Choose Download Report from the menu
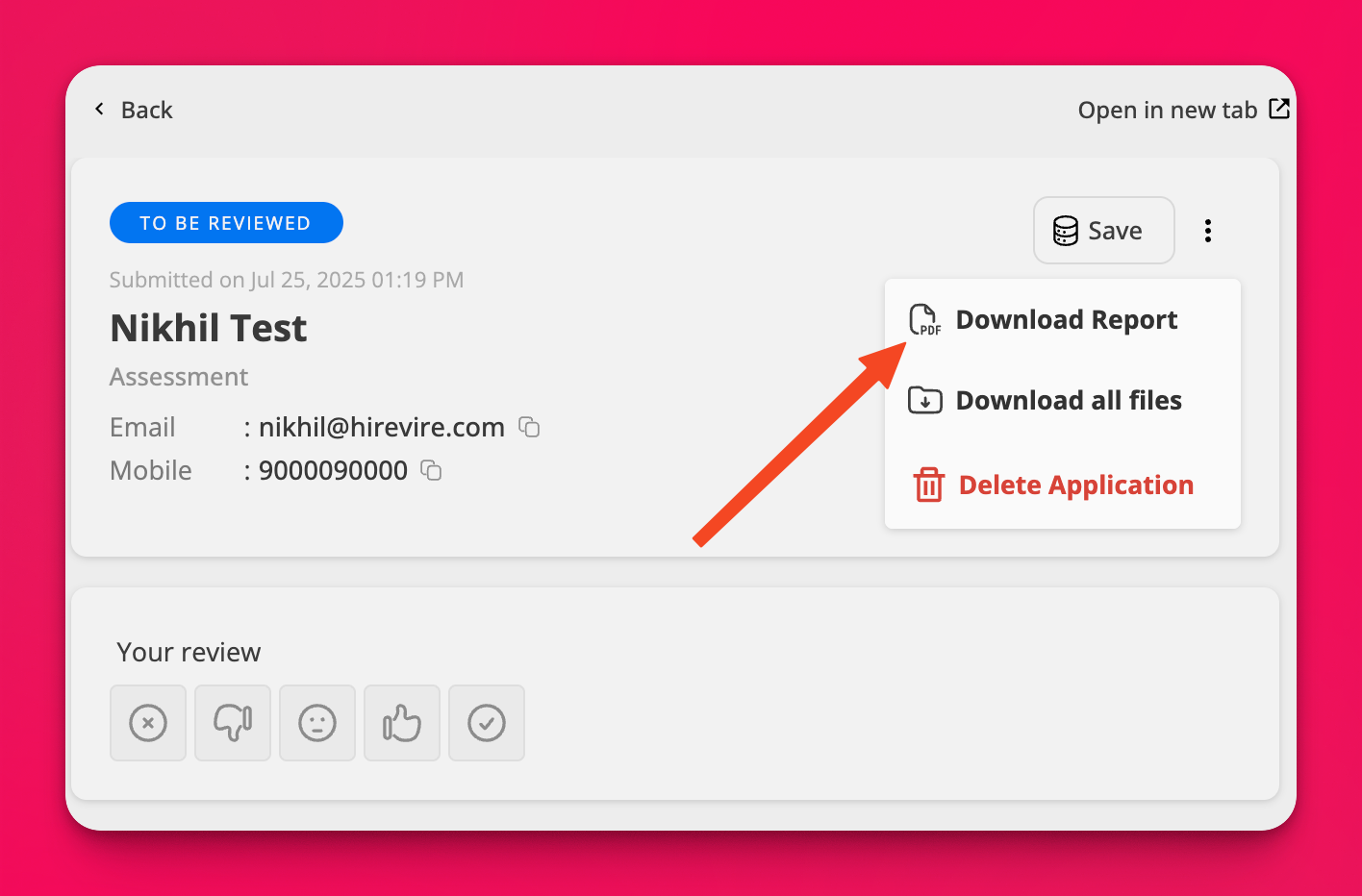The height and width of the screenshot is (896, 1362). [x=1066, y=320]
